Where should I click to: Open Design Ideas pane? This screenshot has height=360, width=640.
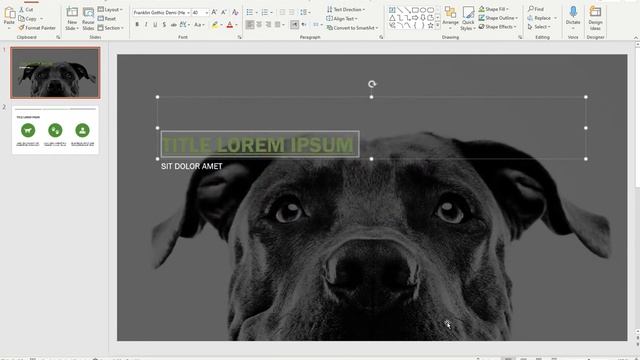click(x=595, y=18)
